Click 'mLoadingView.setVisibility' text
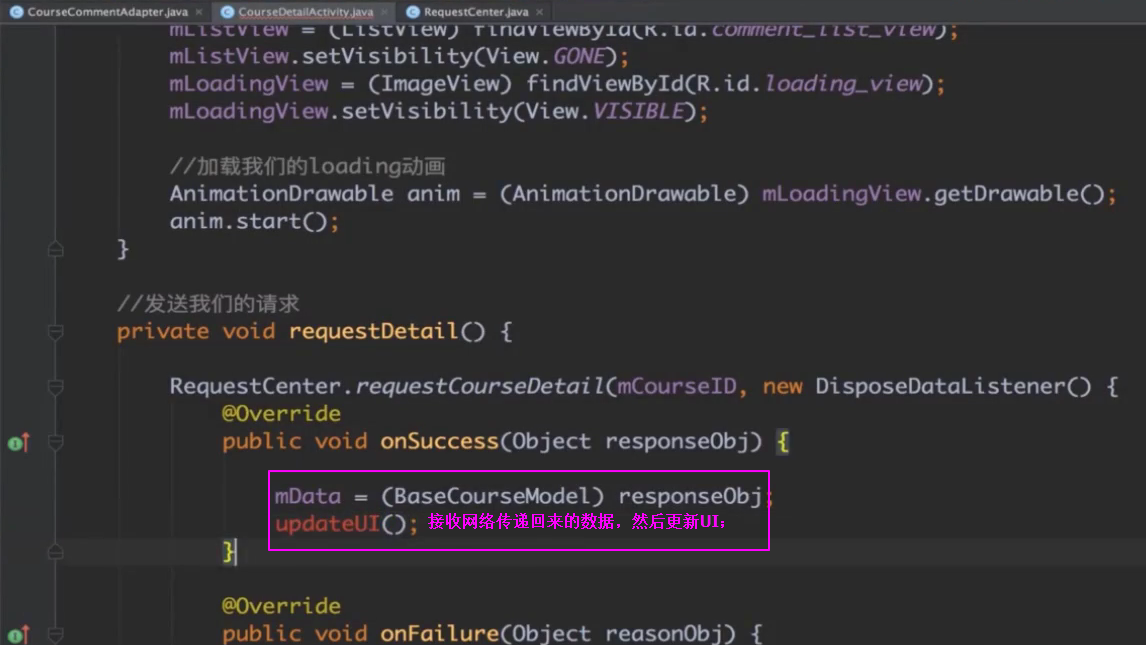 tap(341, 111)
